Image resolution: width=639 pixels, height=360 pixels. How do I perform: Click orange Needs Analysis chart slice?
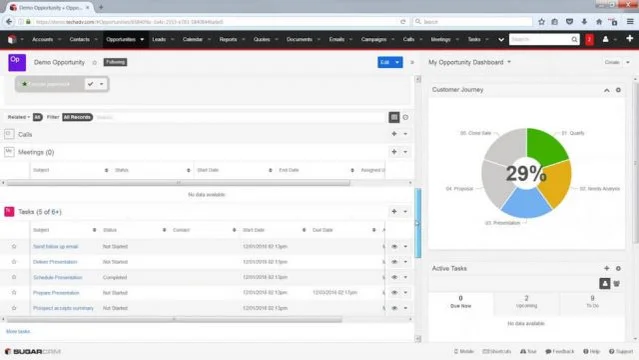557,183
